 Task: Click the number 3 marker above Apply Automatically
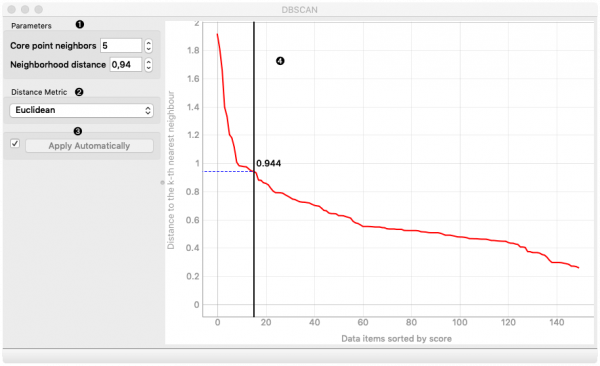click(x=78, y=131)
